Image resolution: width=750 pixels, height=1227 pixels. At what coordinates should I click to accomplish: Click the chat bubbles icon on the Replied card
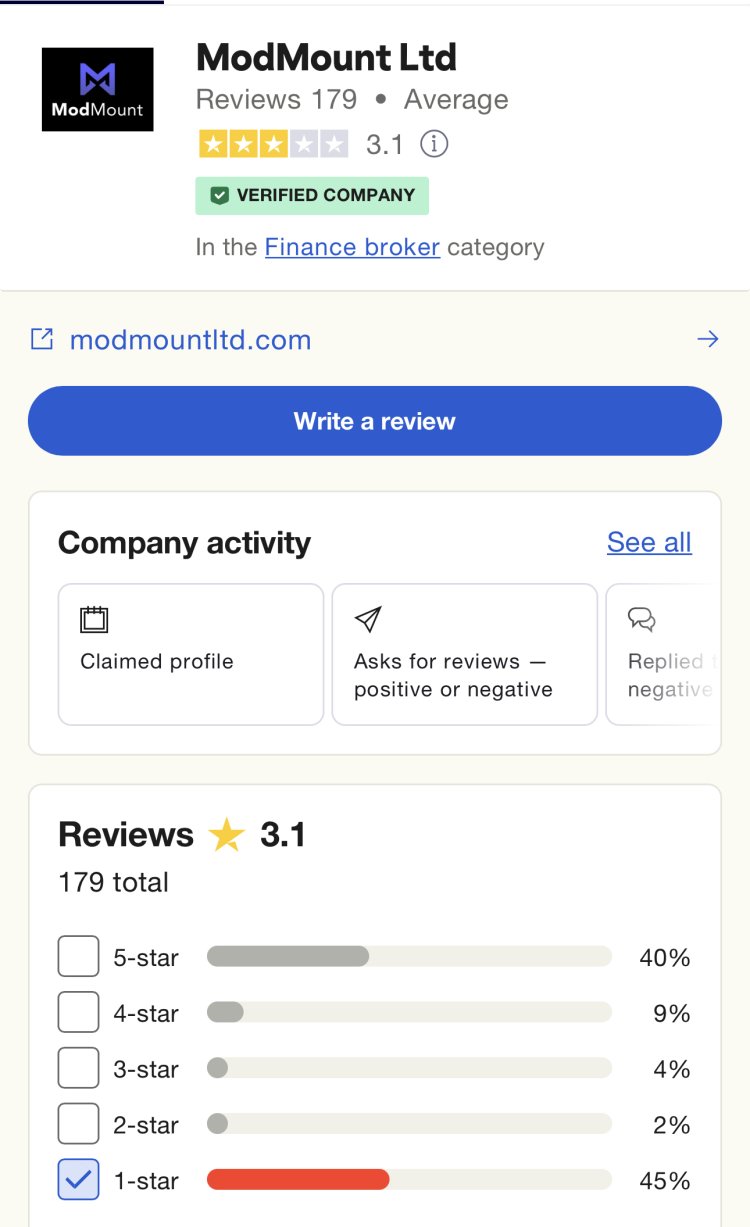641,620
